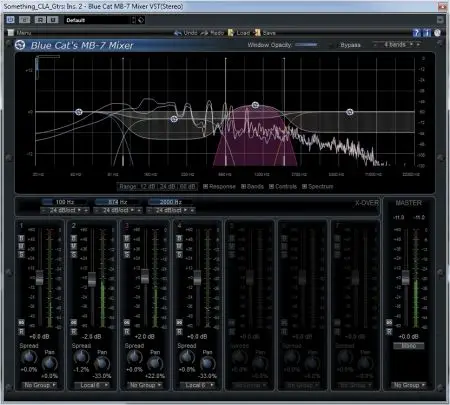The width and height of the screenshot is (450, 405).
Task: Click the Window Opacity slider
Action: [306, 45]
